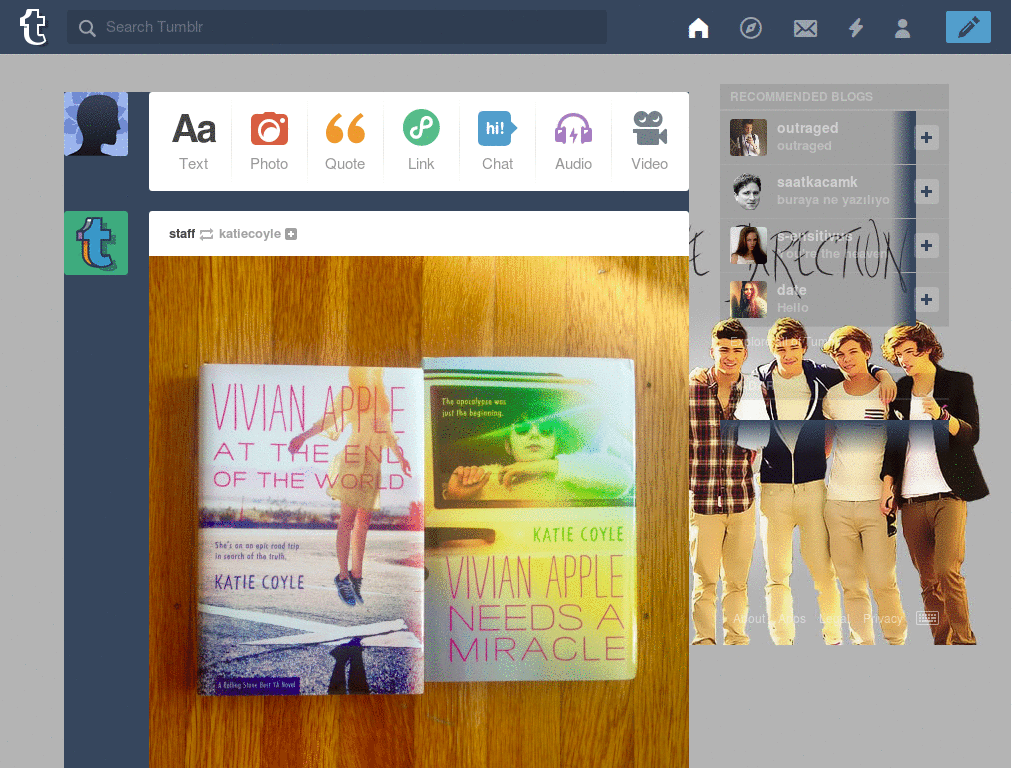Image resolution: width=1024 pixels, height=768 pixels.
Task: Go to the Home dashboard icon
Action: [698, 28]
